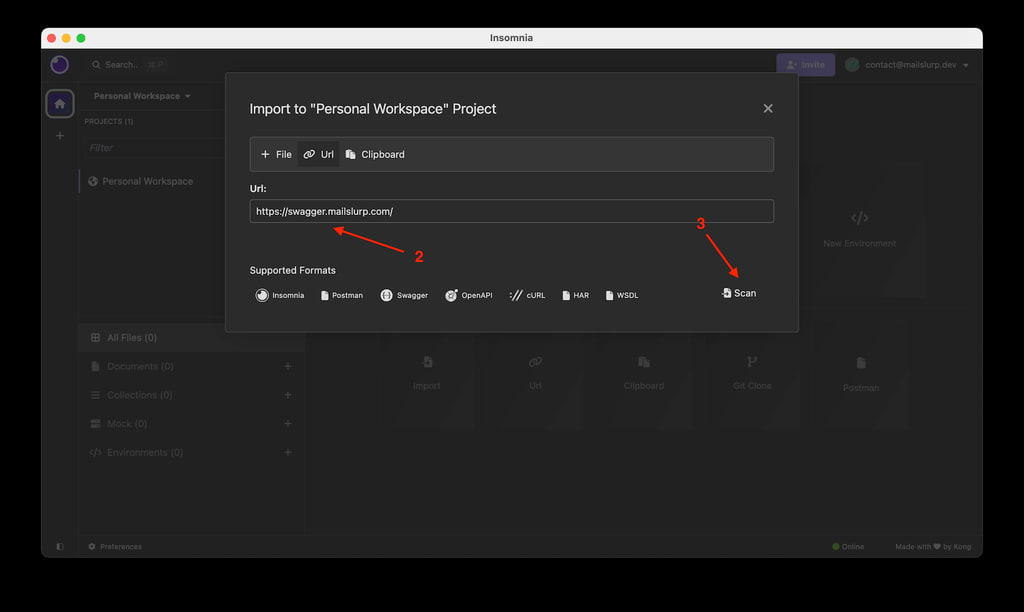Add a new Environment with the plus icon
The height and width of the screenshot is (612, 1024).
(287, 453)
